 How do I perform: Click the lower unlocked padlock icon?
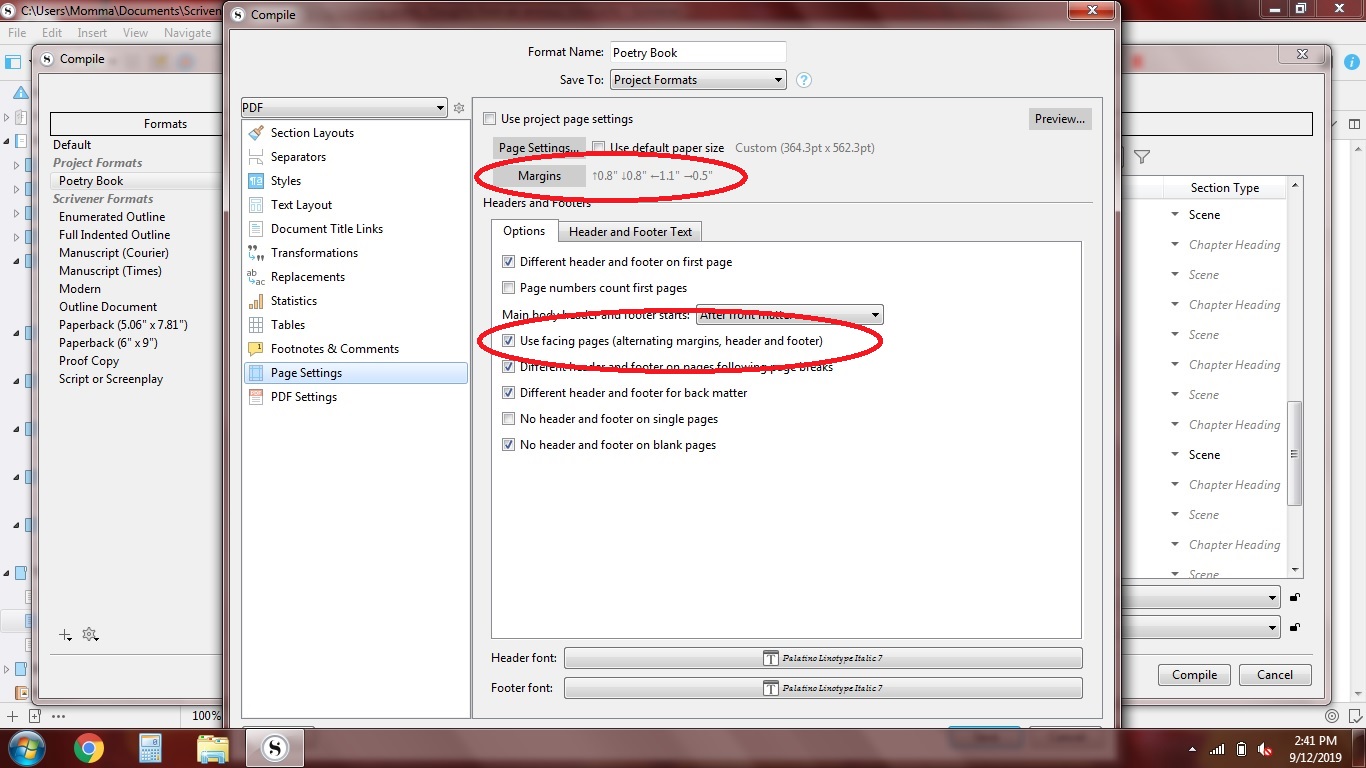pos(1295,627)
